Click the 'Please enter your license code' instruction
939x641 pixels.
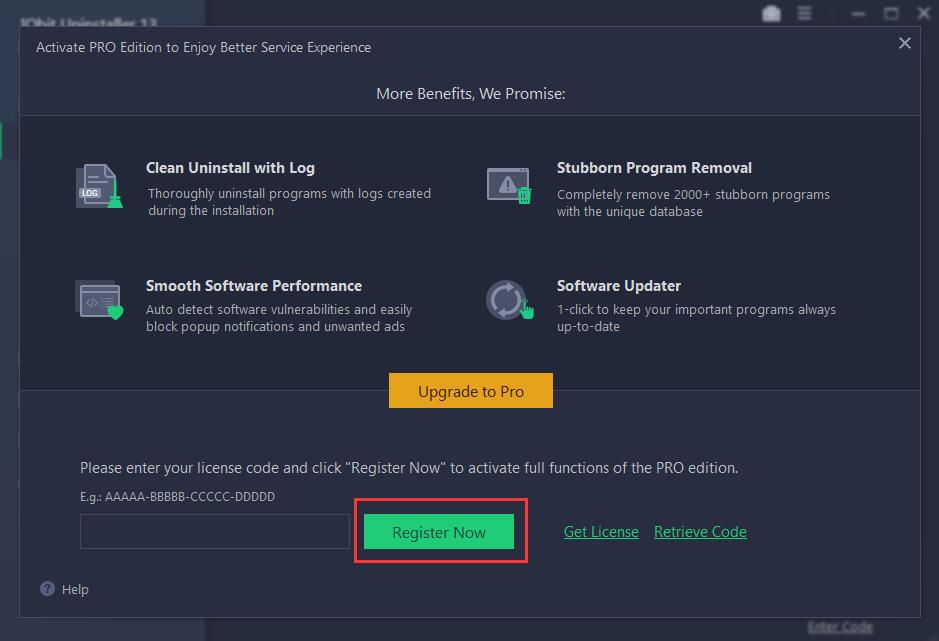pos(409,467)
